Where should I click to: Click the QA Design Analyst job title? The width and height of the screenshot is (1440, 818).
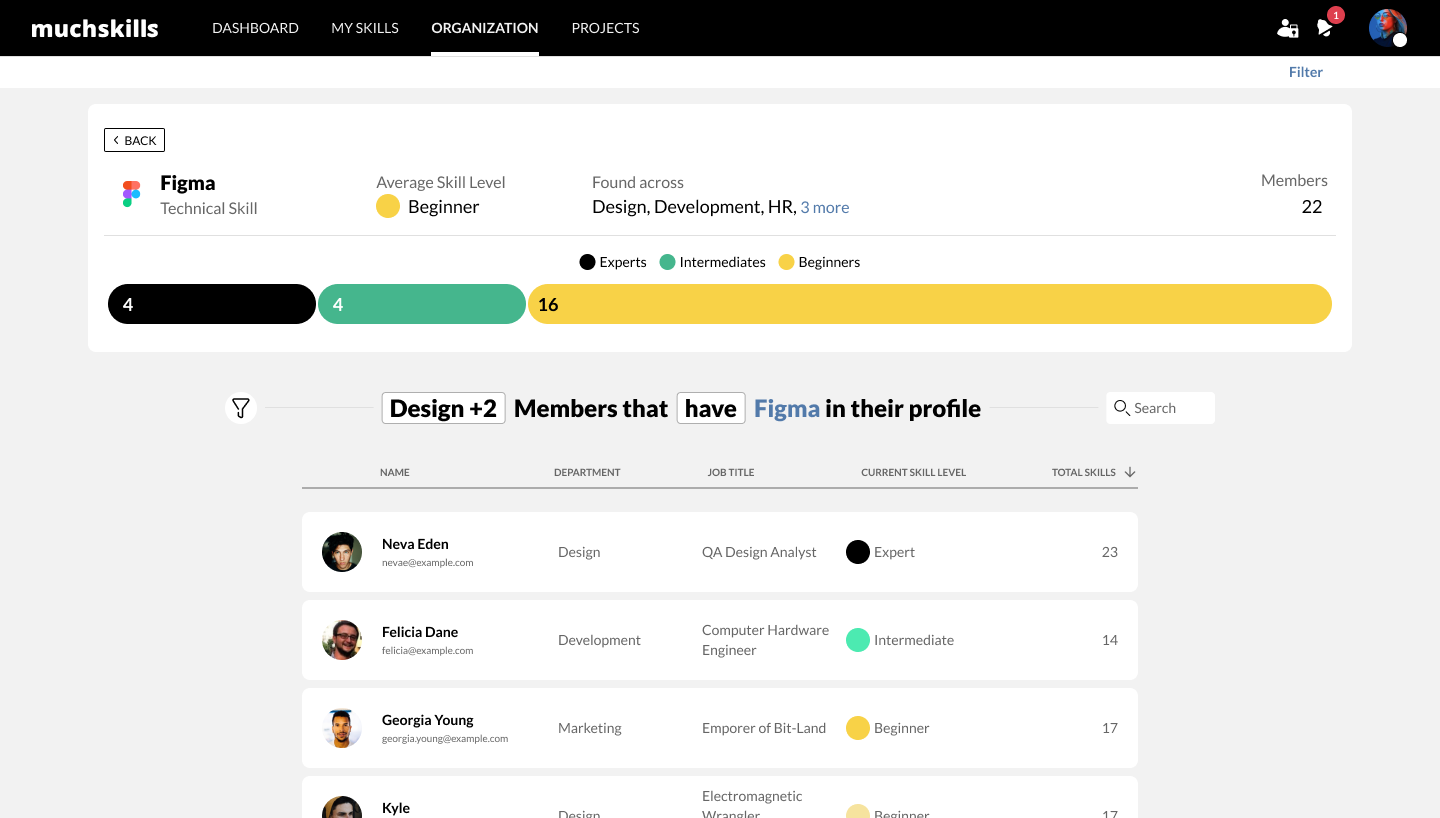[x=759, y=552]
